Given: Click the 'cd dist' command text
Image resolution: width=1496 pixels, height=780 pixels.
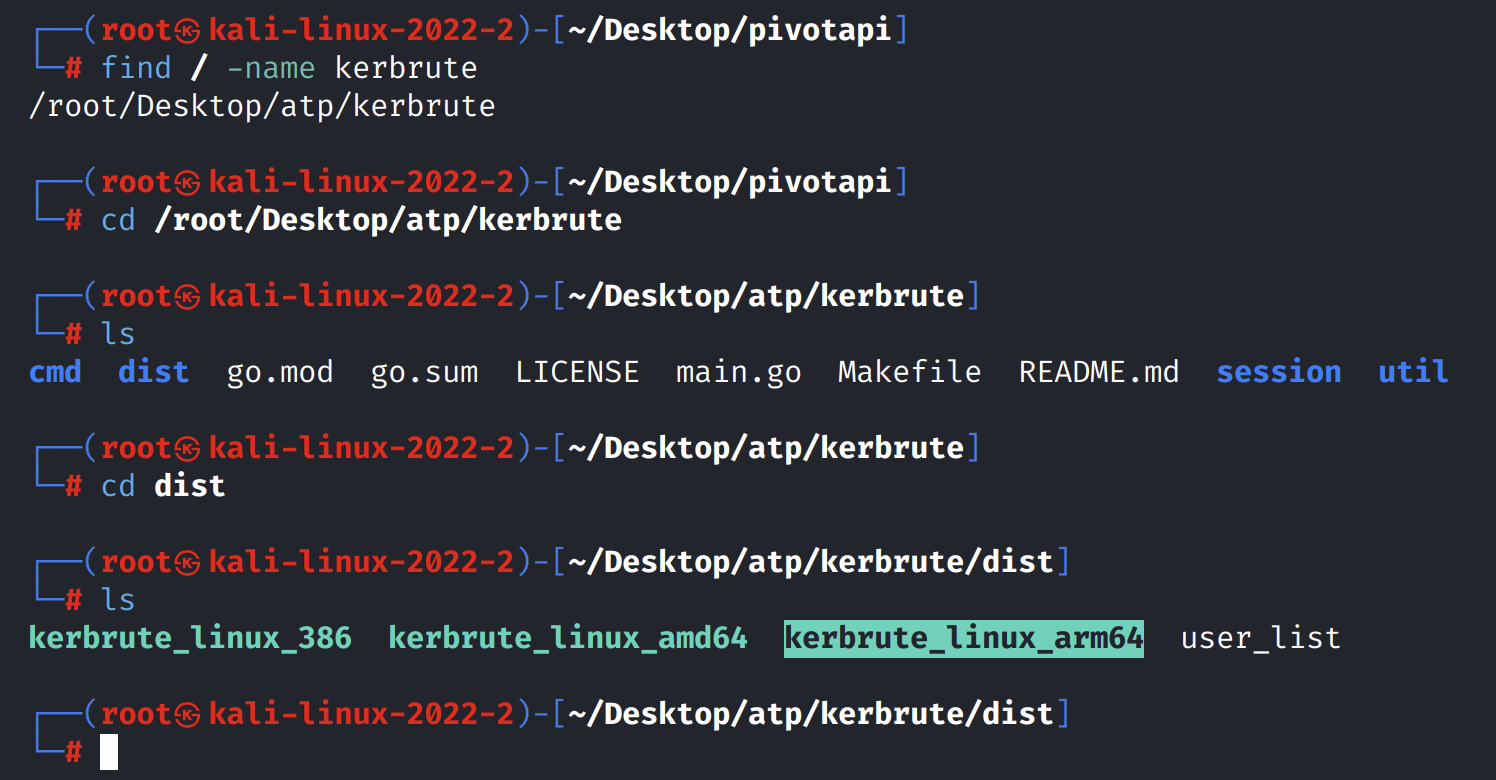Looking at the screenshot, I should 163,486.
